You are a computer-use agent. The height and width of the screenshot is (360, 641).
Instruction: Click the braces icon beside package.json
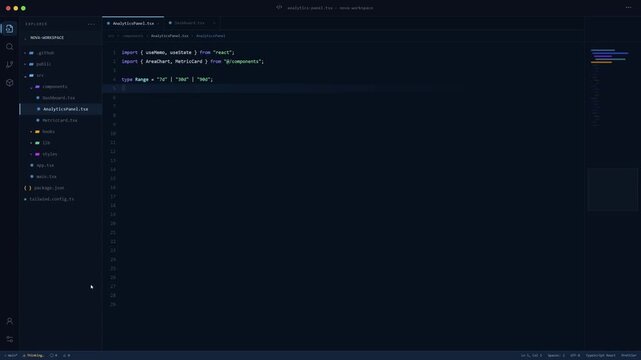(x=27, y=188)
